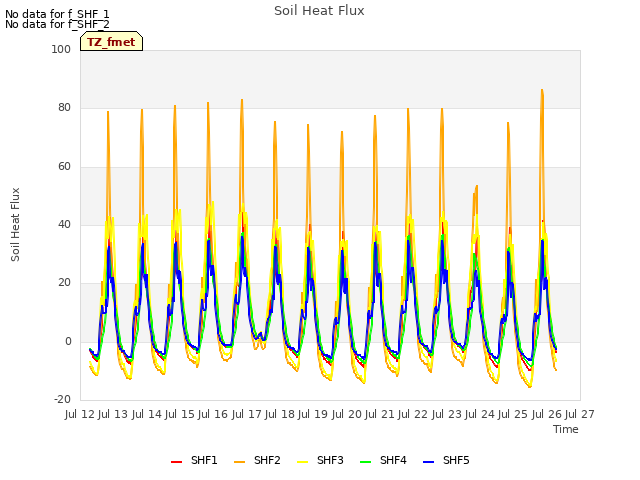The width and height of the screenshot is (640, 480).
Task: Click the TZ_fmet annotation box
Action: point(111,41)
